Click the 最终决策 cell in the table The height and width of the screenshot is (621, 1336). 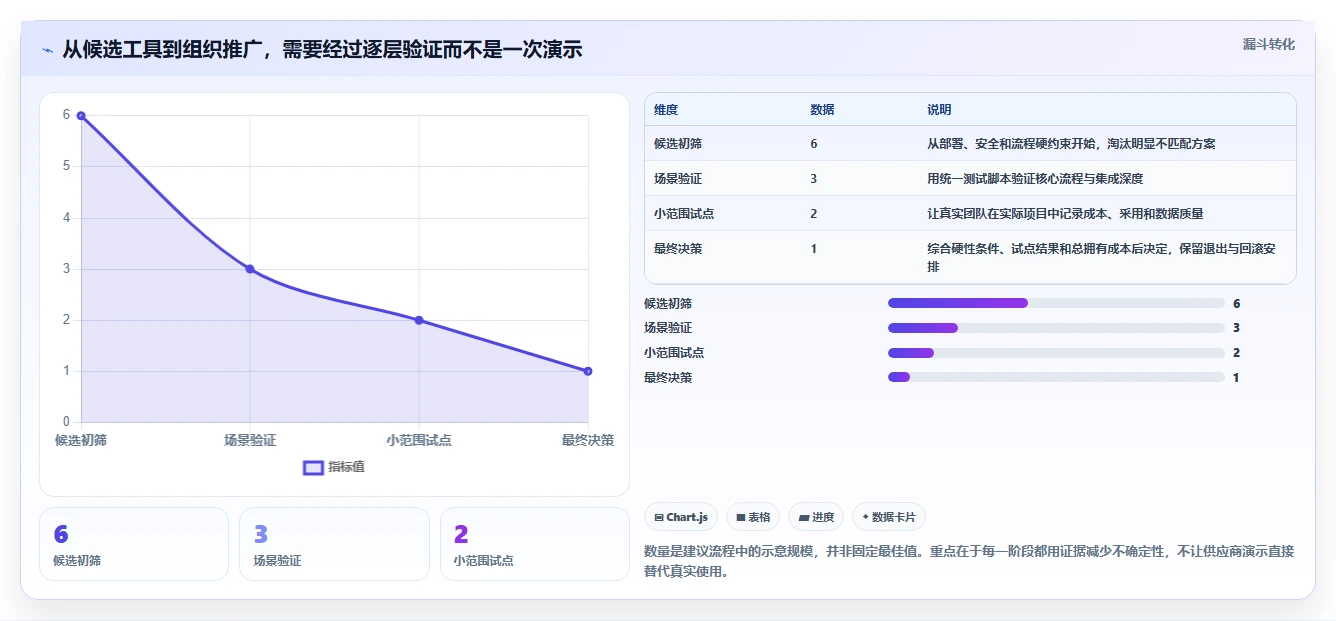(678, 249)
